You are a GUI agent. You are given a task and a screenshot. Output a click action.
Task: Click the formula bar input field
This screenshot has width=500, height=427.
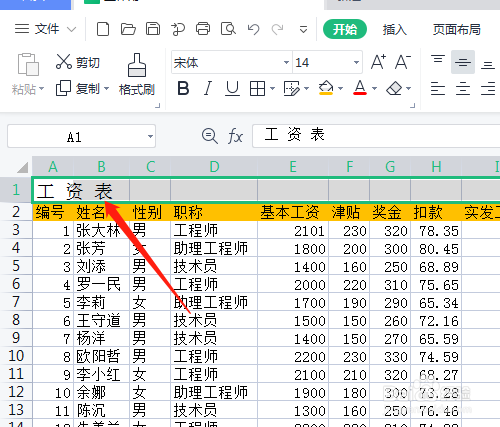coord(376,136)
